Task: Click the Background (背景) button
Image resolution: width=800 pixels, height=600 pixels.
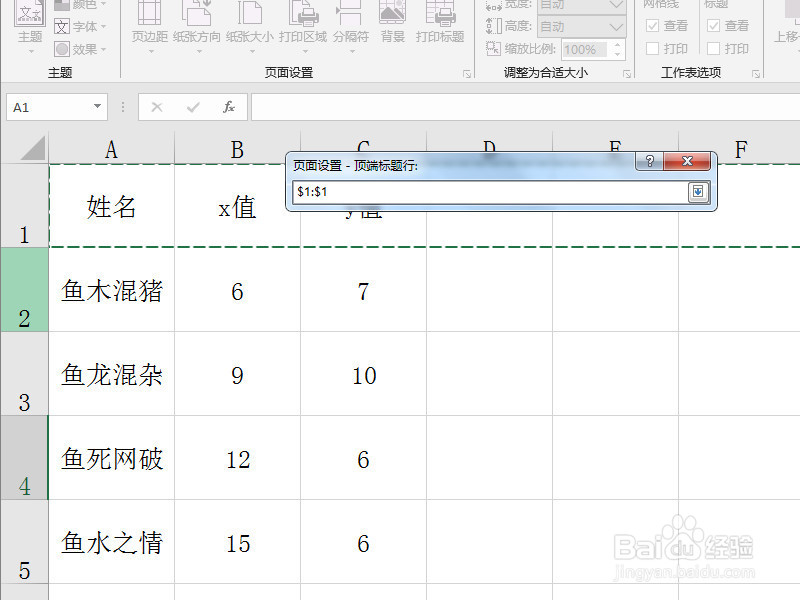Action: (392, 23)
